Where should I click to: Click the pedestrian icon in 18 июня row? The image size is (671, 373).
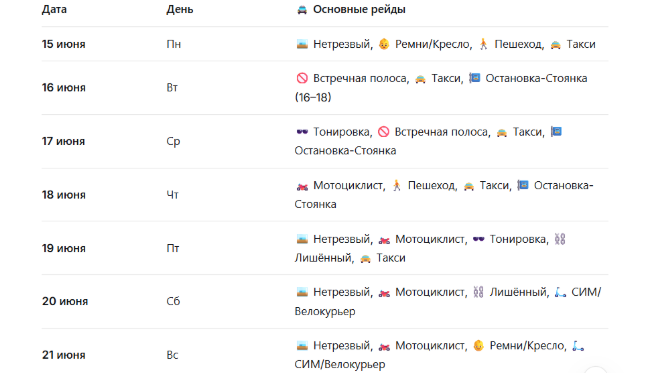pyautogui.click(x=397, y=185)
